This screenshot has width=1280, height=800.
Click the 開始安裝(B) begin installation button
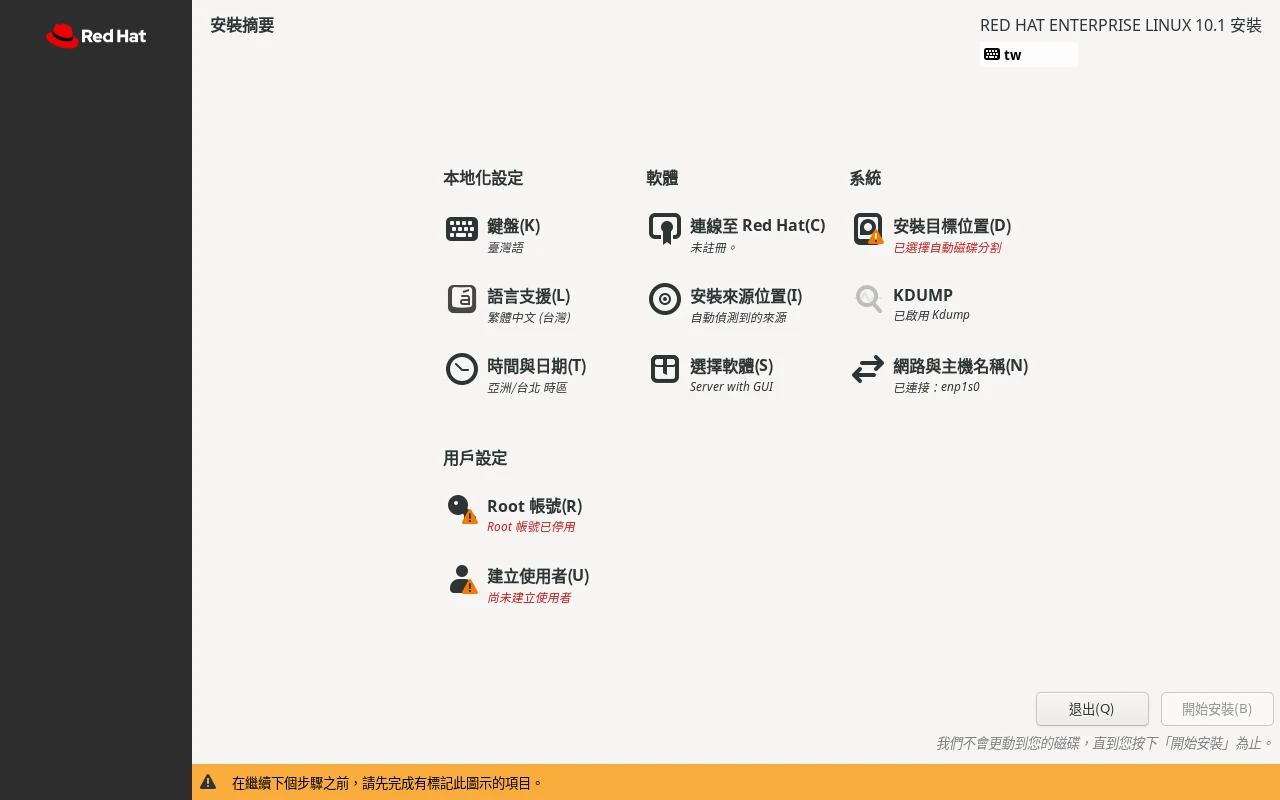(1217, 709)
